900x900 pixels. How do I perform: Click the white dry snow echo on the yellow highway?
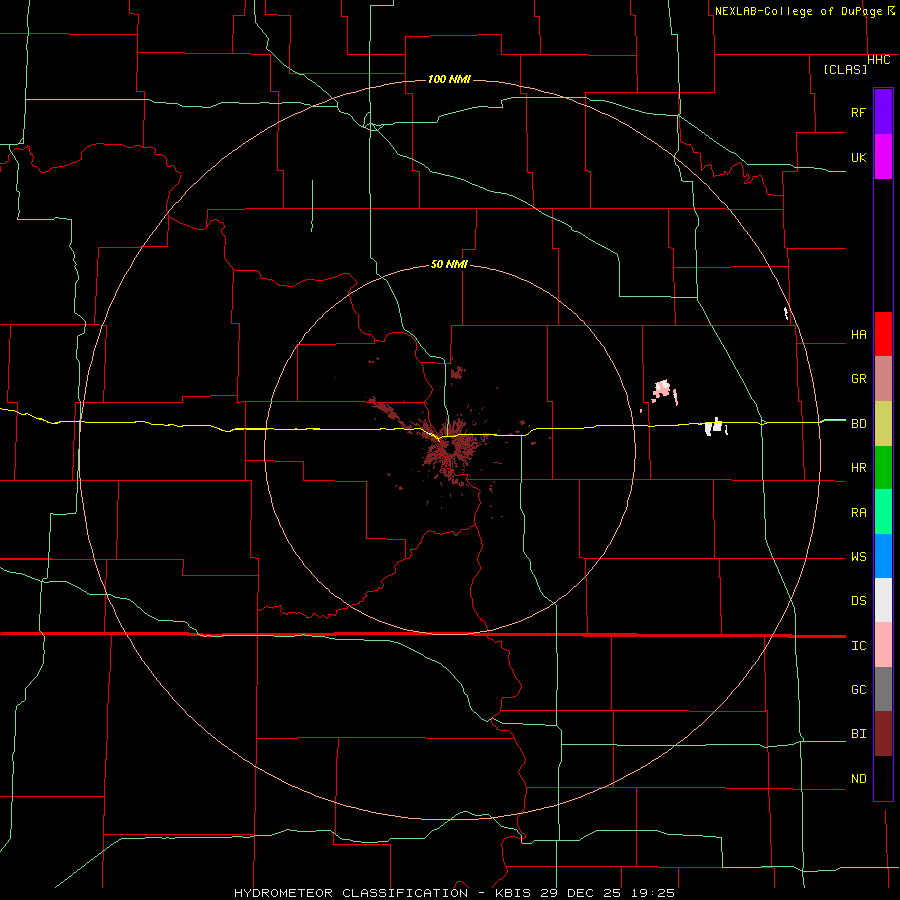click(715, 427)
